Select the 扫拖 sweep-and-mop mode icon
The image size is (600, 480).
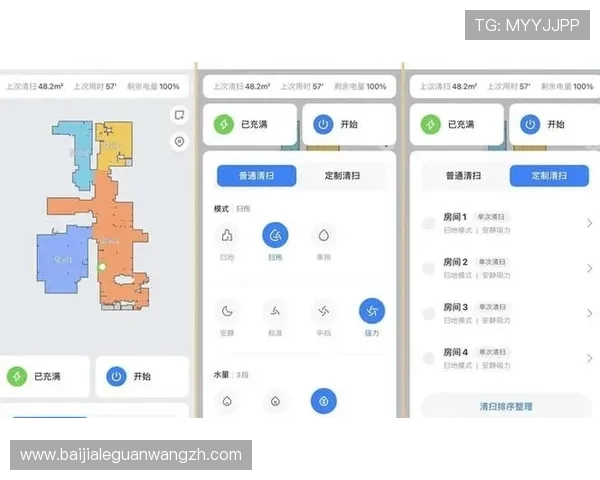[275, 235]
